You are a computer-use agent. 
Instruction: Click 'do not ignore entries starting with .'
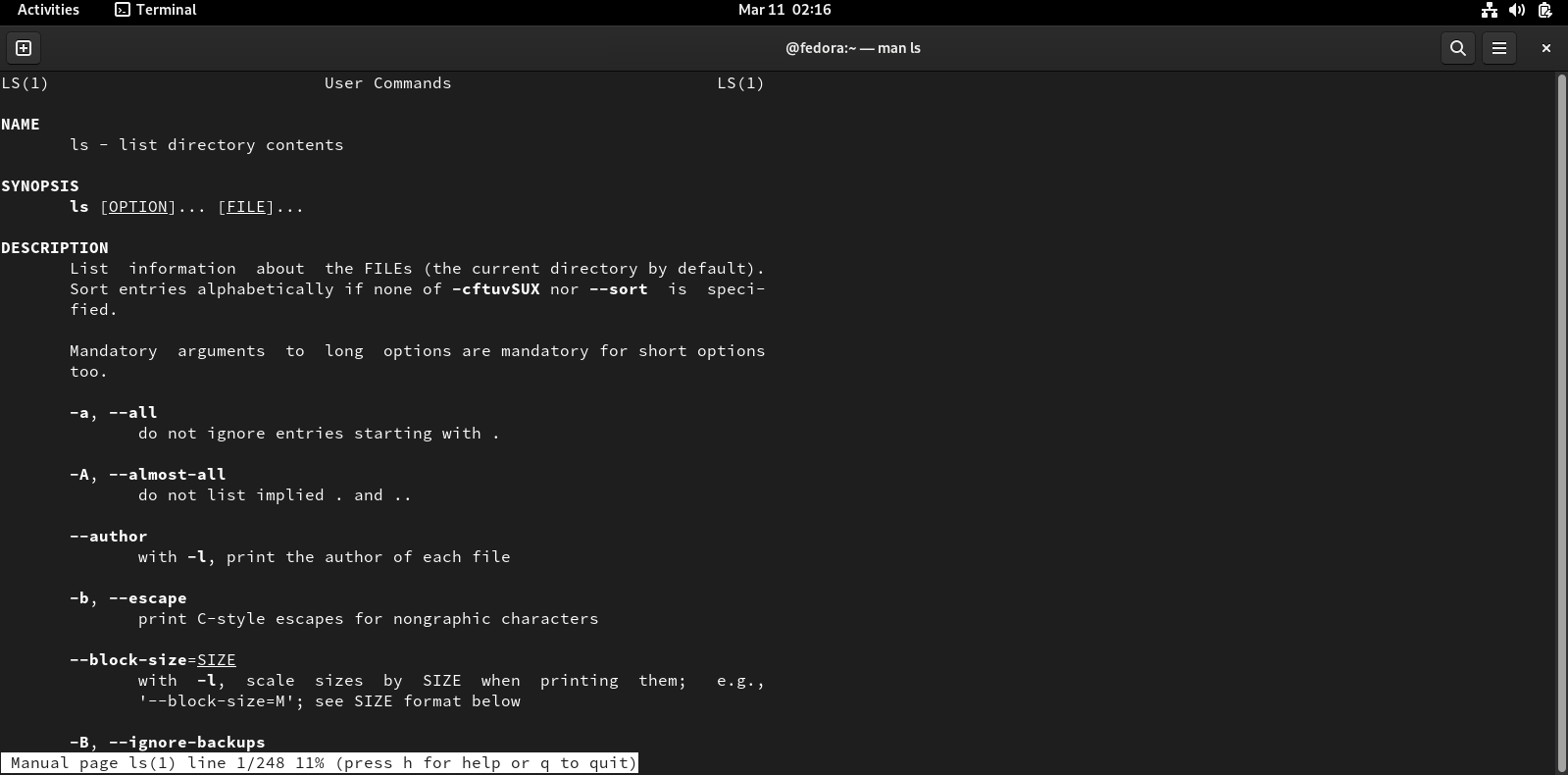[x=320, y=434]
